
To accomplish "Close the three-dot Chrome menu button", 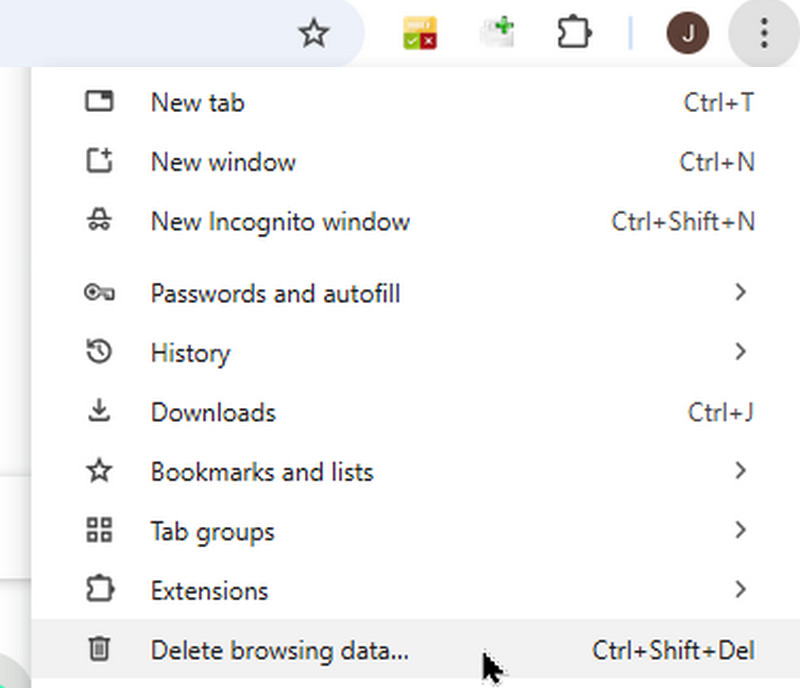I will pos(763,35).
